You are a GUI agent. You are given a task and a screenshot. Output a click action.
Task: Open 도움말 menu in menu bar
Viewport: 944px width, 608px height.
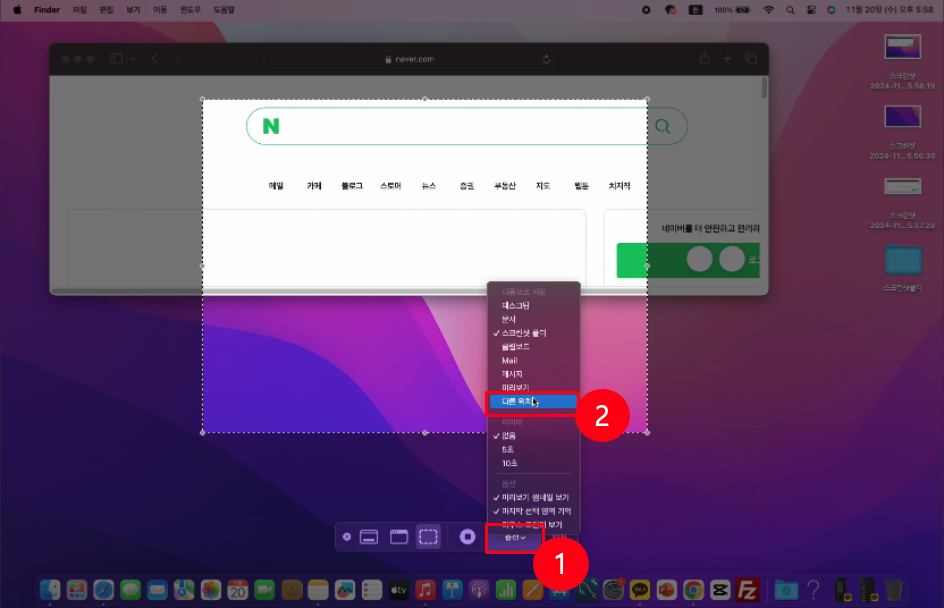[224, 10]
